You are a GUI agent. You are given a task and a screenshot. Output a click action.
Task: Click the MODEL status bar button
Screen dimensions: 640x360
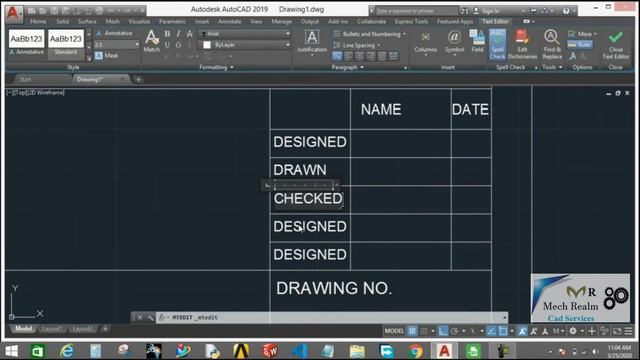[394, 331]
